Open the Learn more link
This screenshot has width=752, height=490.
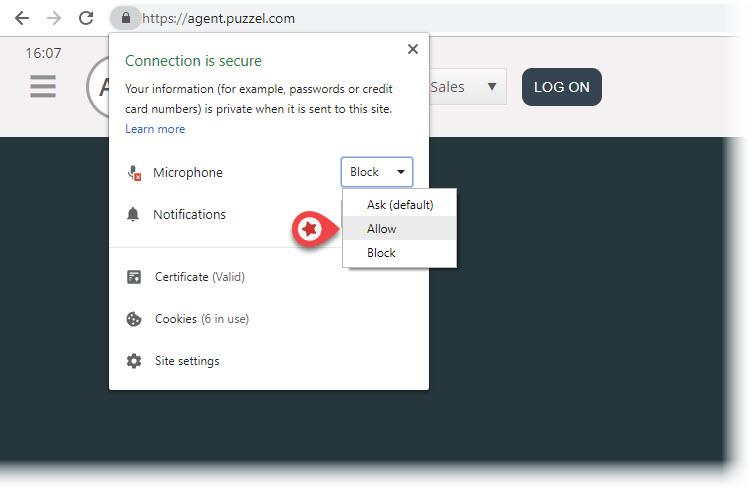[155, 129]
